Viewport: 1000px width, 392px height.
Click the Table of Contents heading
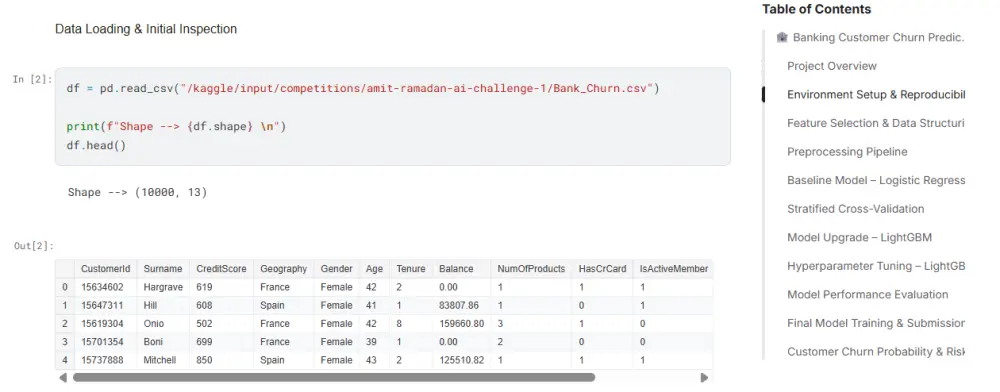point(816,10)
